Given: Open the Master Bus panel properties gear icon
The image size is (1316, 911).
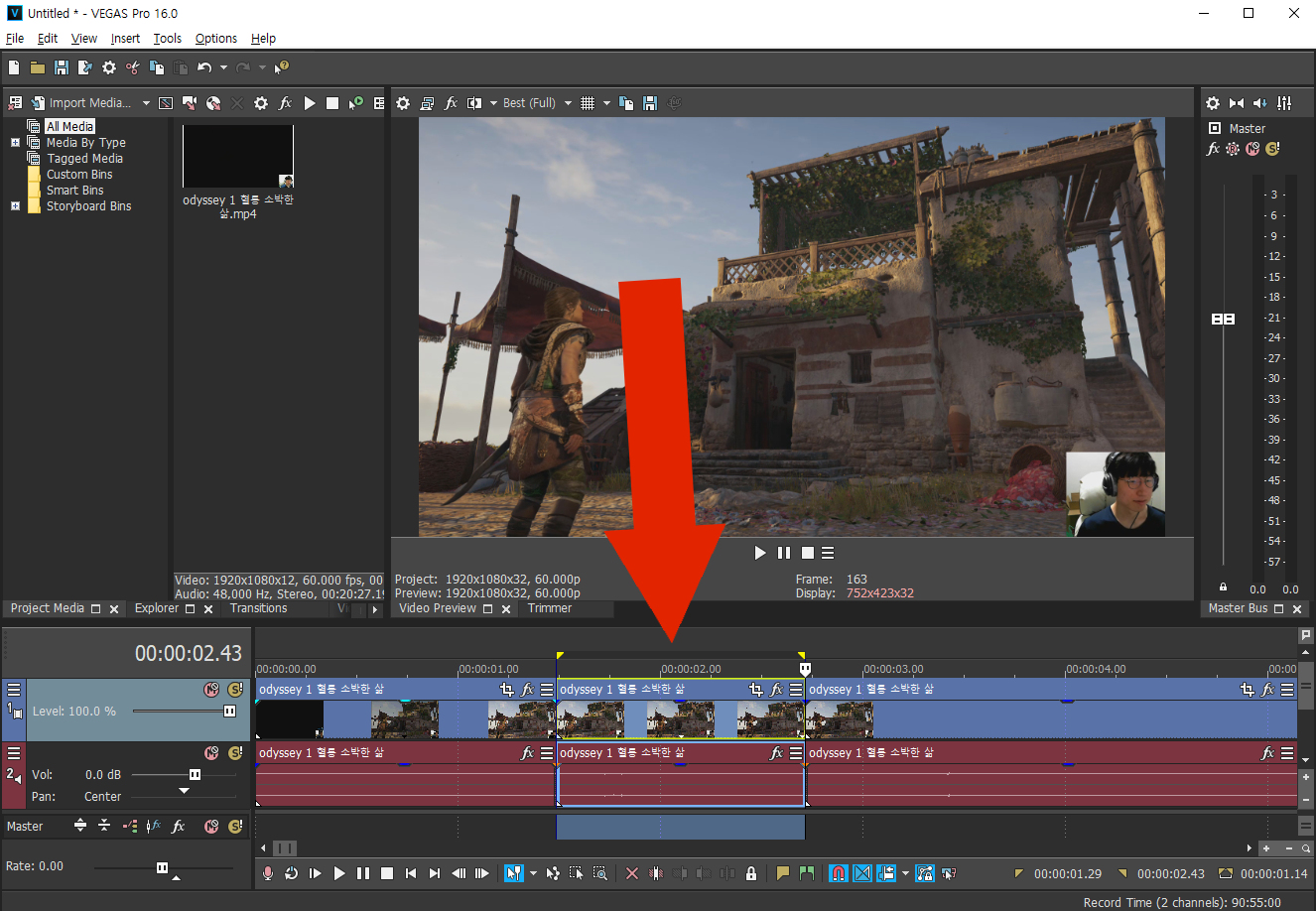Looking at the screenshot, I should [x=1212, y=103].
